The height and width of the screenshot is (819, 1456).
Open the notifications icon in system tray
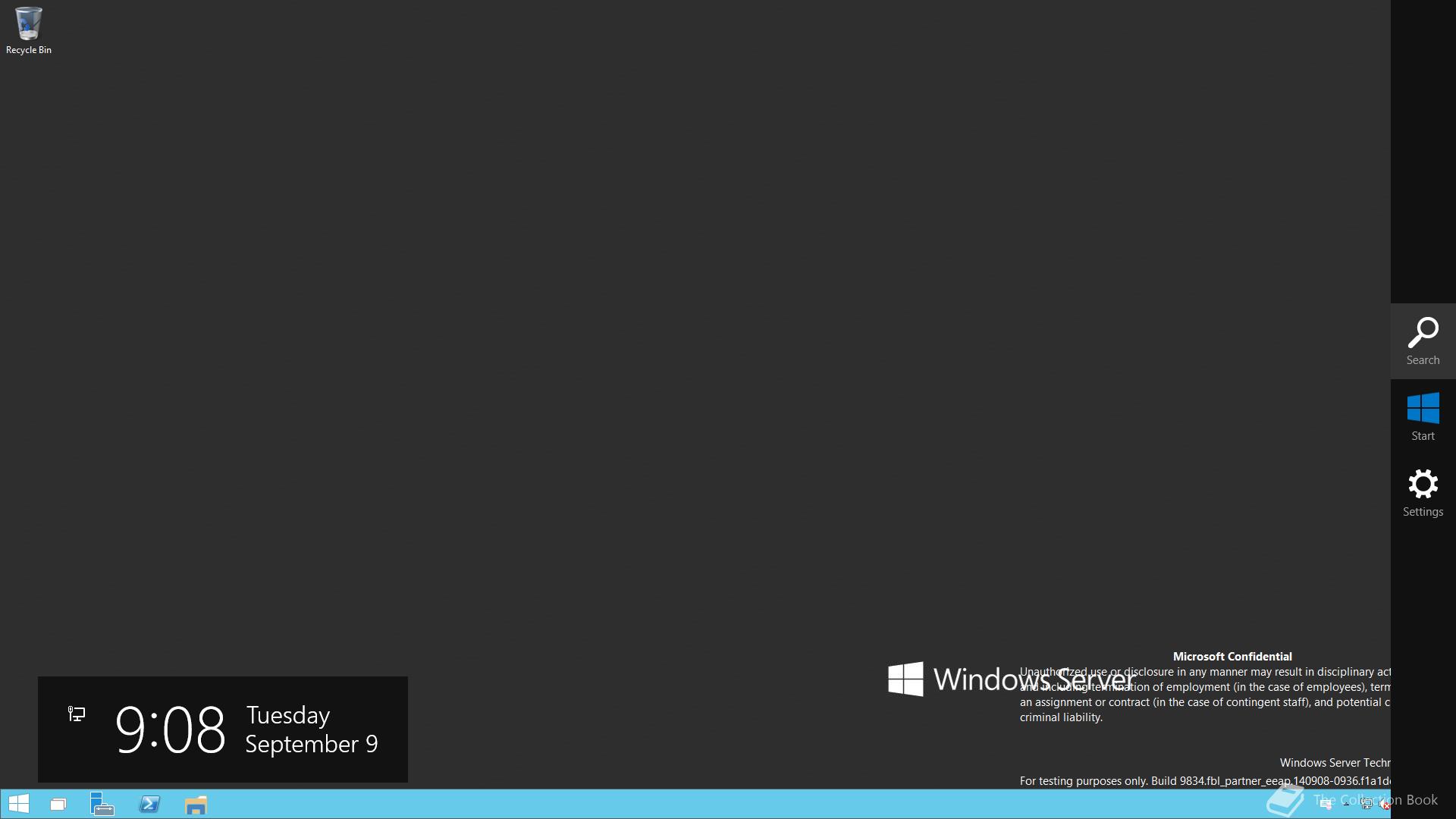[1326, 804]
